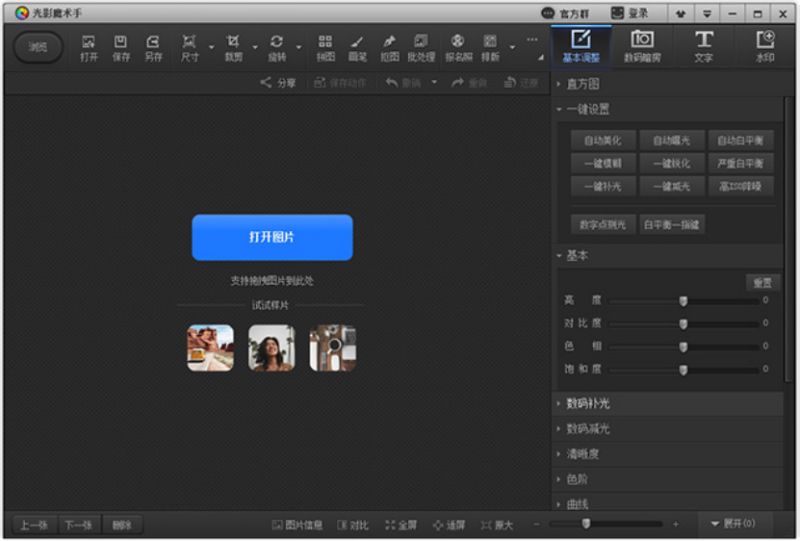Collapse the 一键设置 section

pos(587,109)
